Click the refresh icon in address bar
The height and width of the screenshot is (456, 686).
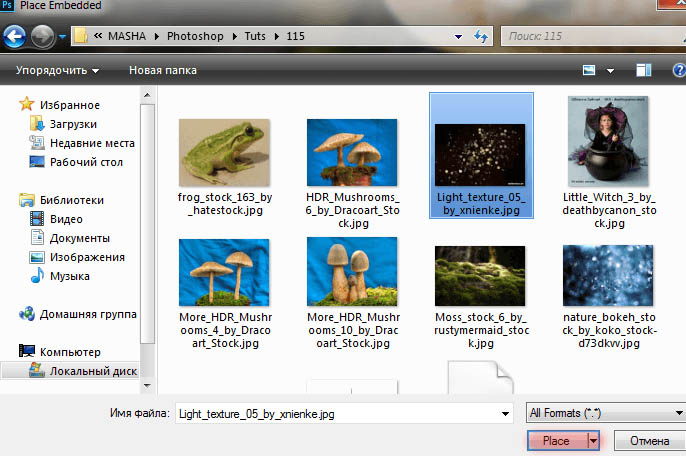481,36
